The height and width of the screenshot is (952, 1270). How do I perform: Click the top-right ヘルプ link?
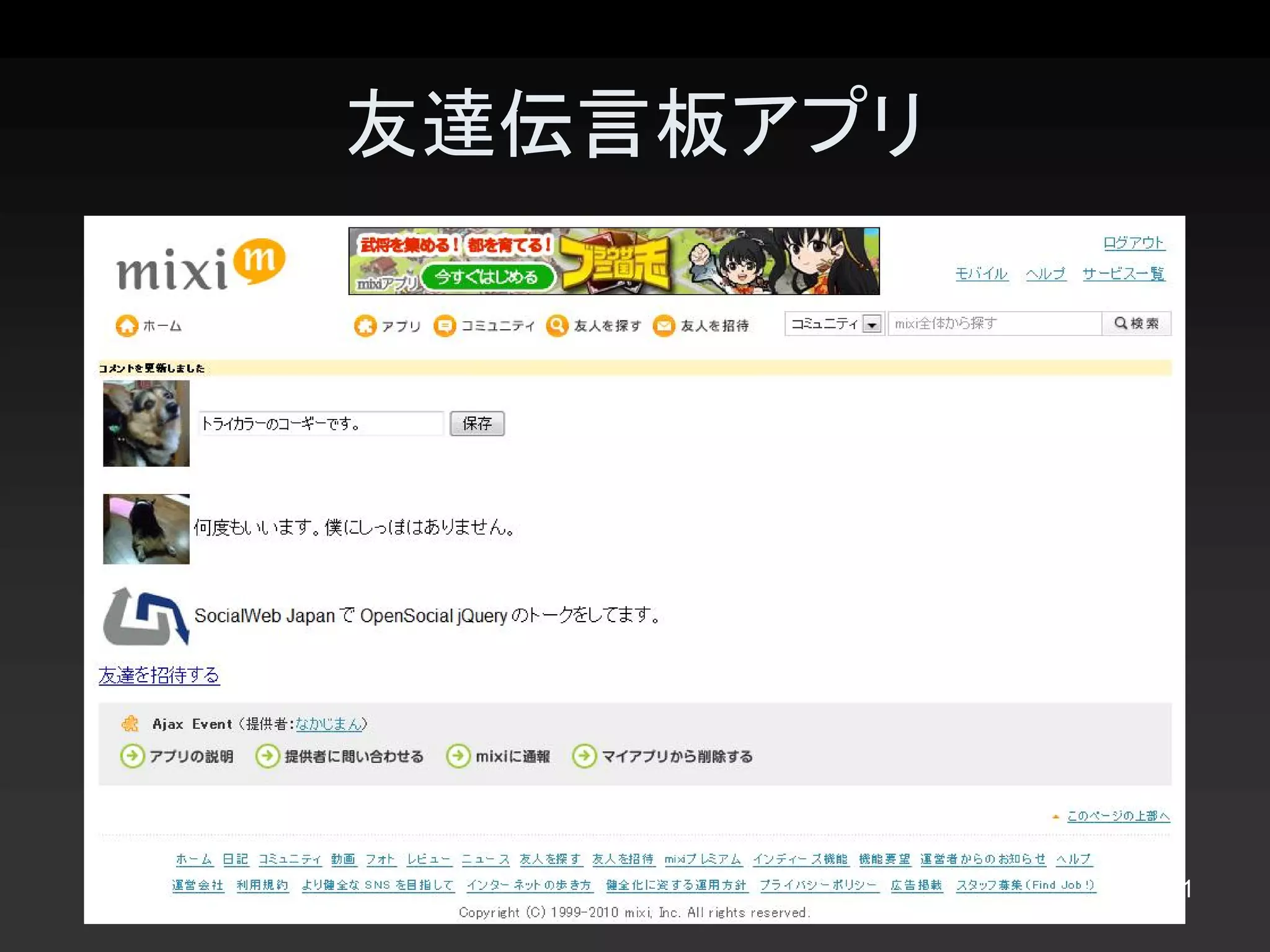tap(1046, 273)
